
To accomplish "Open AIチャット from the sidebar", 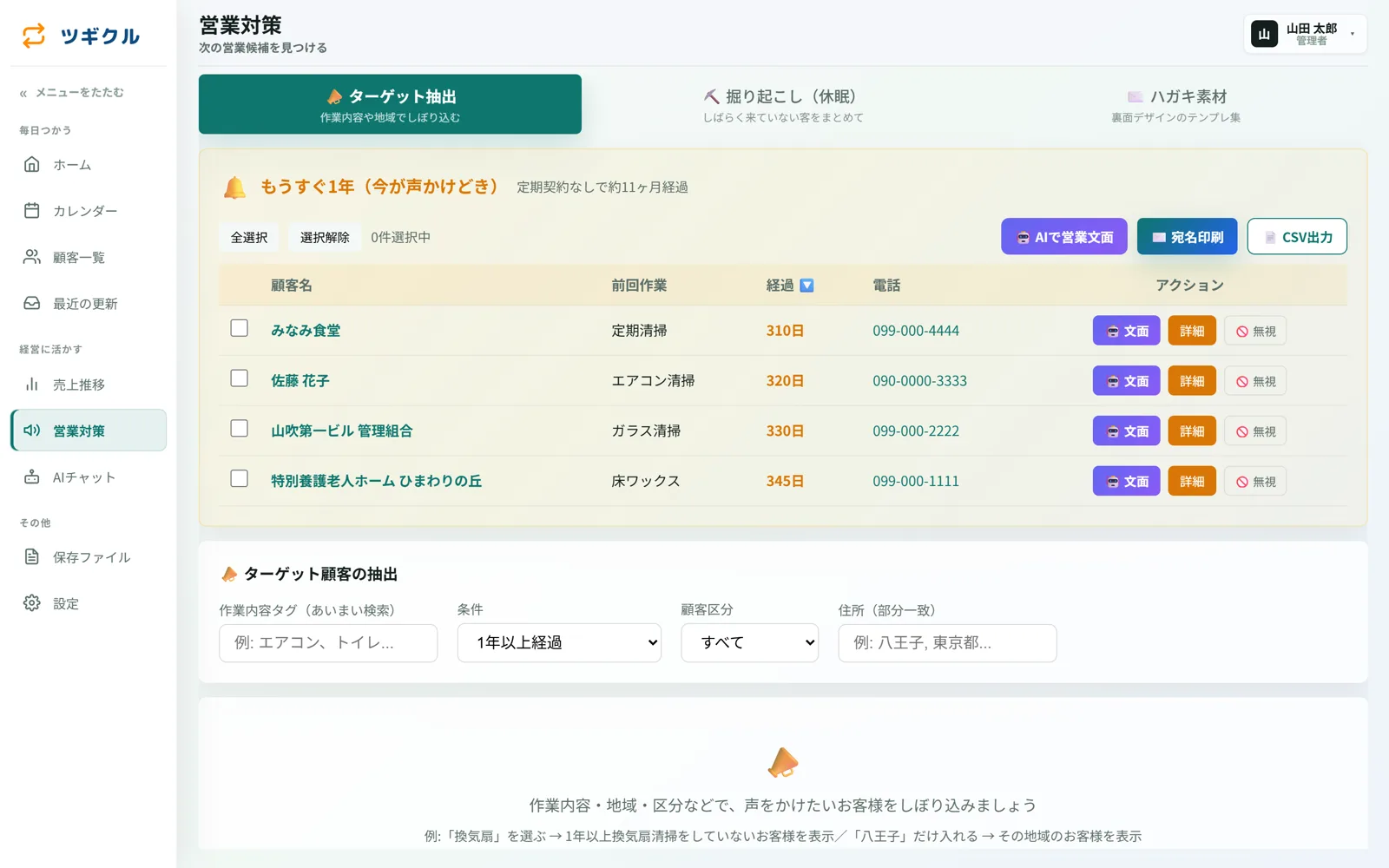I will [88, 477].
